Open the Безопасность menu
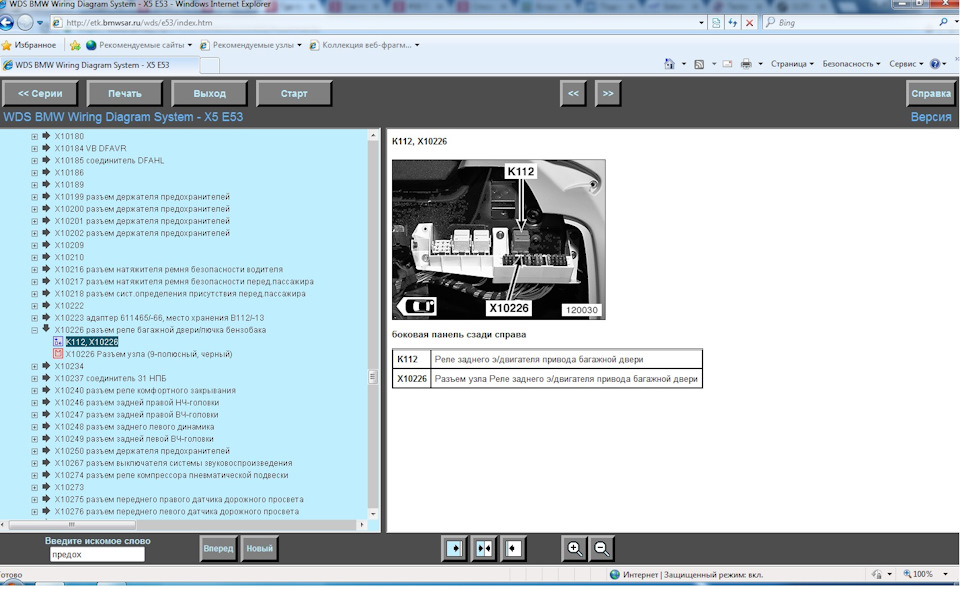 851,64
